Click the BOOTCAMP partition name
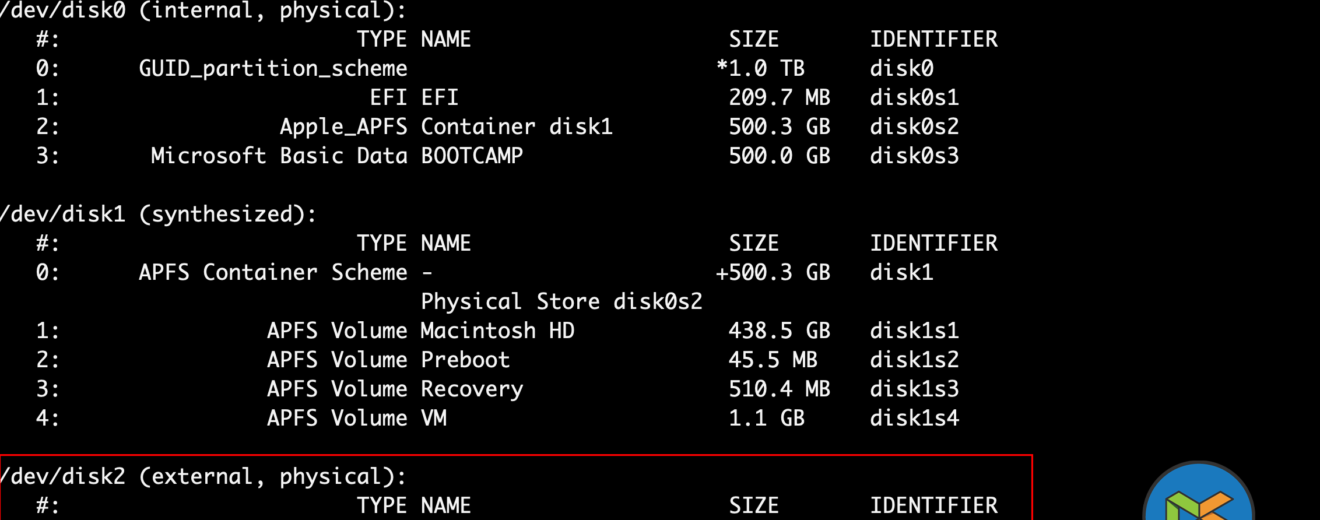1320x520 pixels. point(471,156)
